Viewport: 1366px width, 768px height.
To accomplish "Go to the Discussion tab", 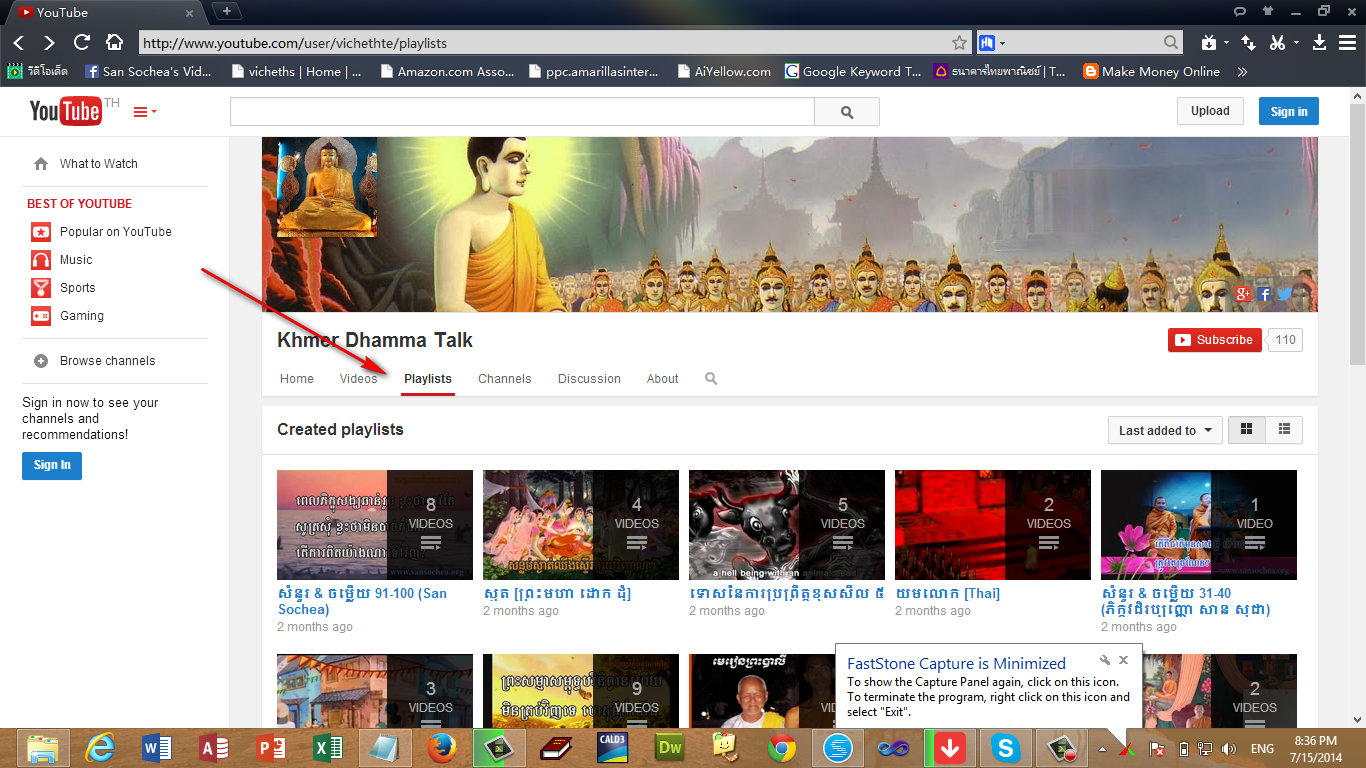I will [x=589, y=379].
